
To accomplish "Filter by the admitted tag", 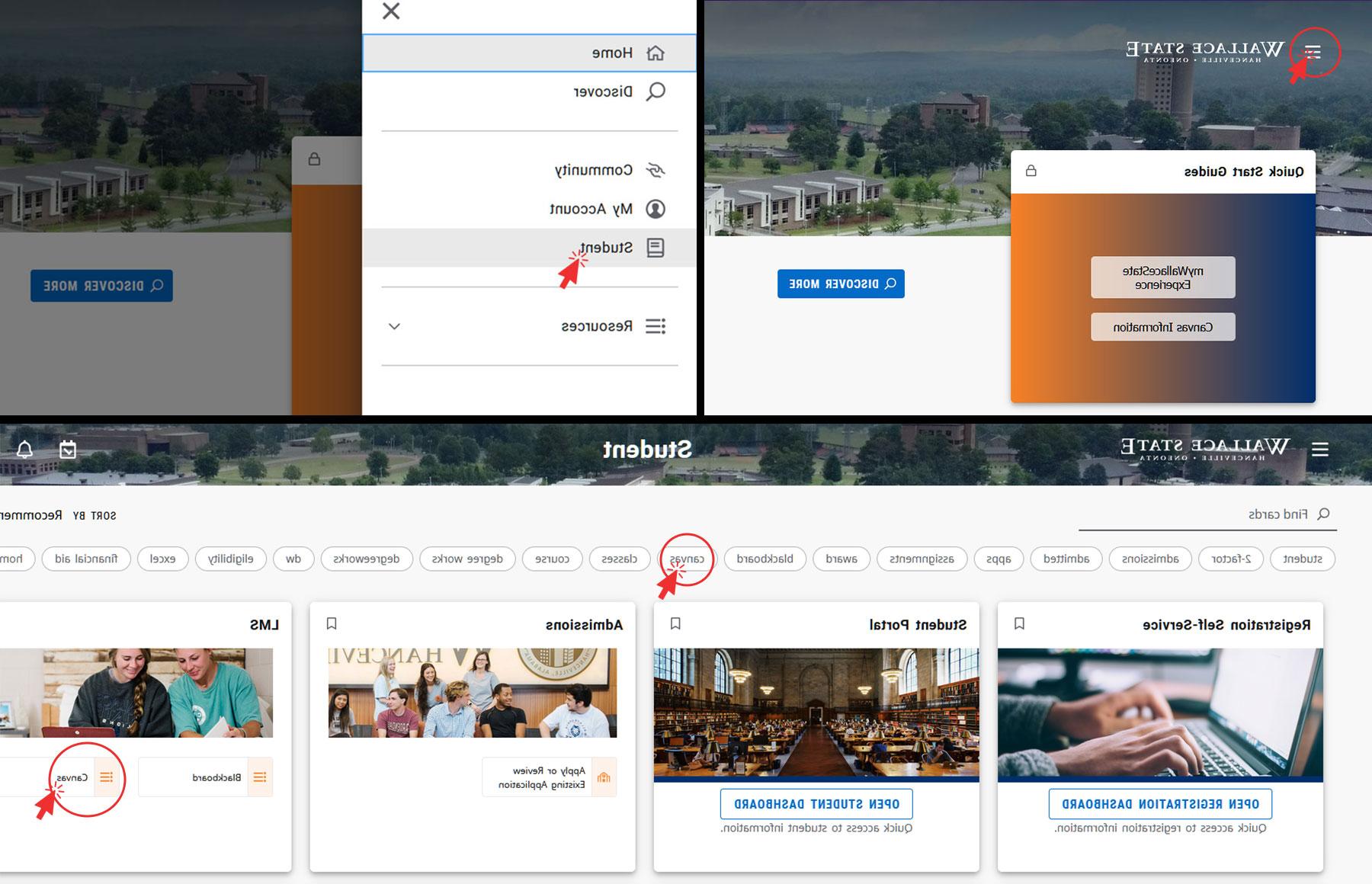I will pyautogui.click(x=1066, y=559).
